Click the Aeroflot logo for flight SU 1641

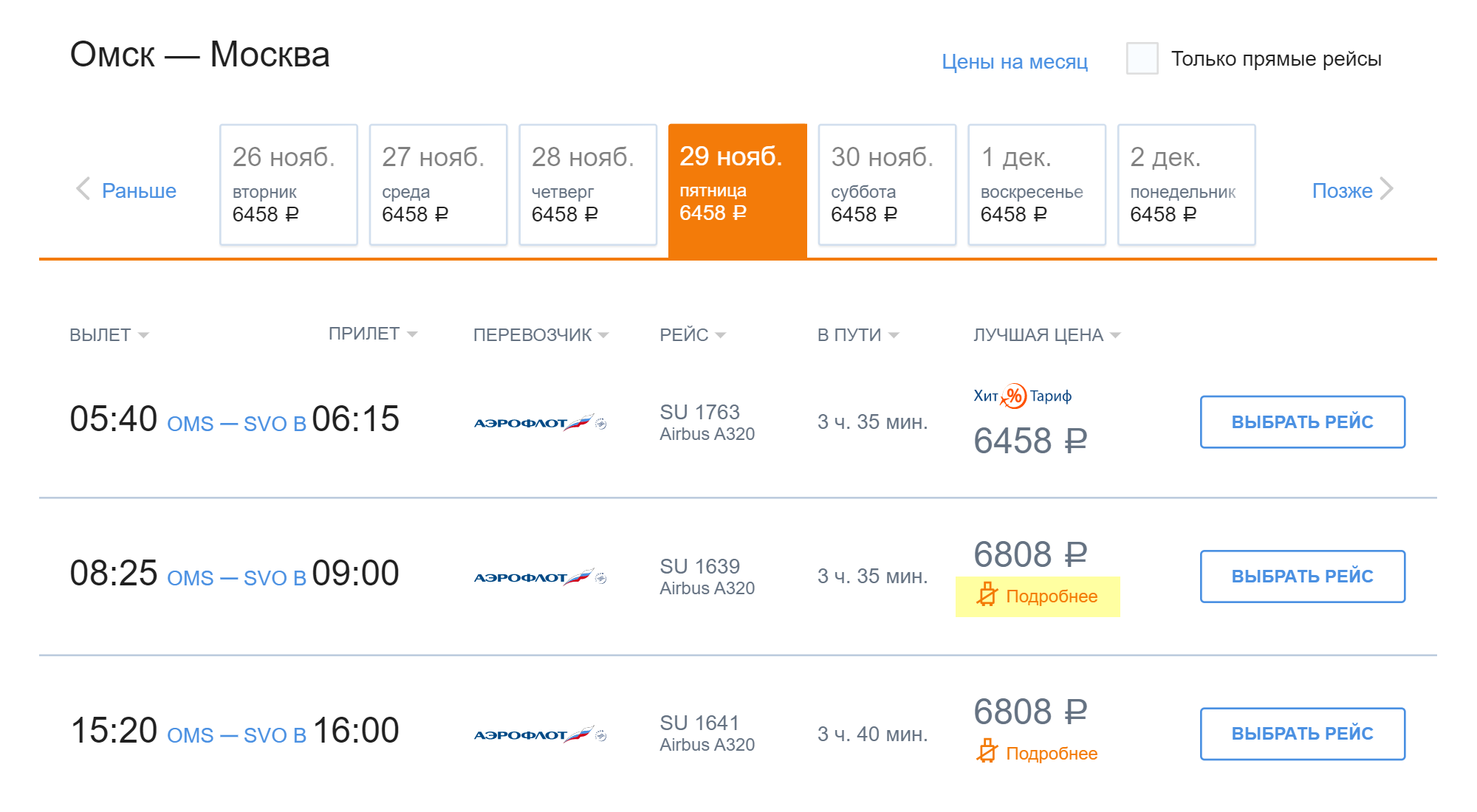click(x=540, y=734)
